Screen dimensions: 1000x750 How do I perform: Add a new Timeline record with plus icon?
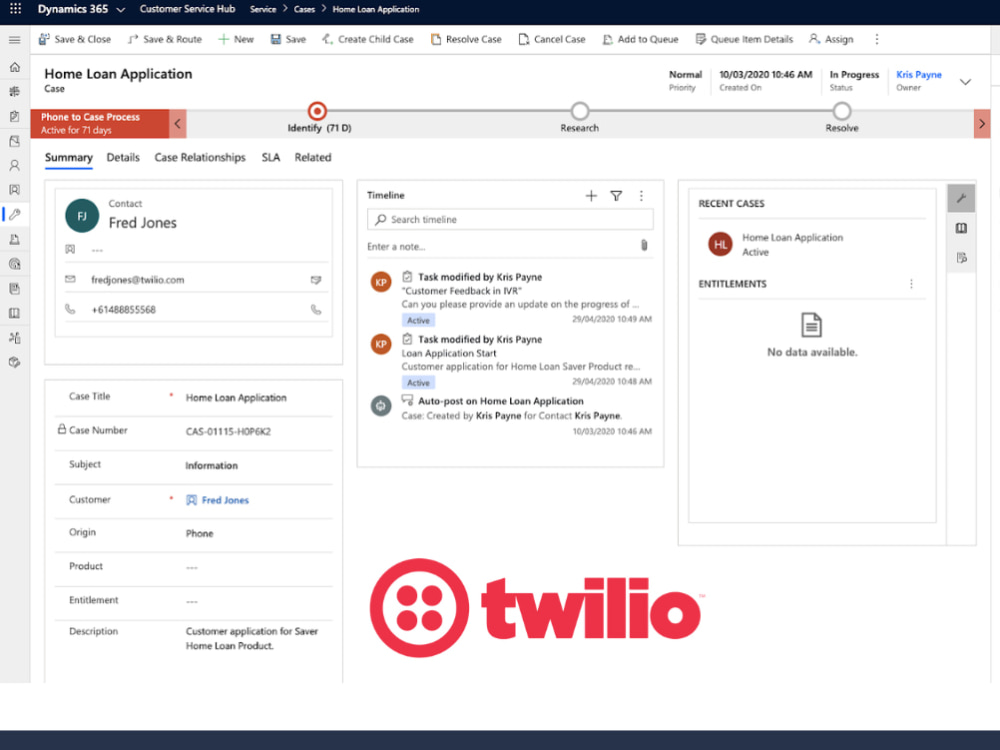[591, 196]
